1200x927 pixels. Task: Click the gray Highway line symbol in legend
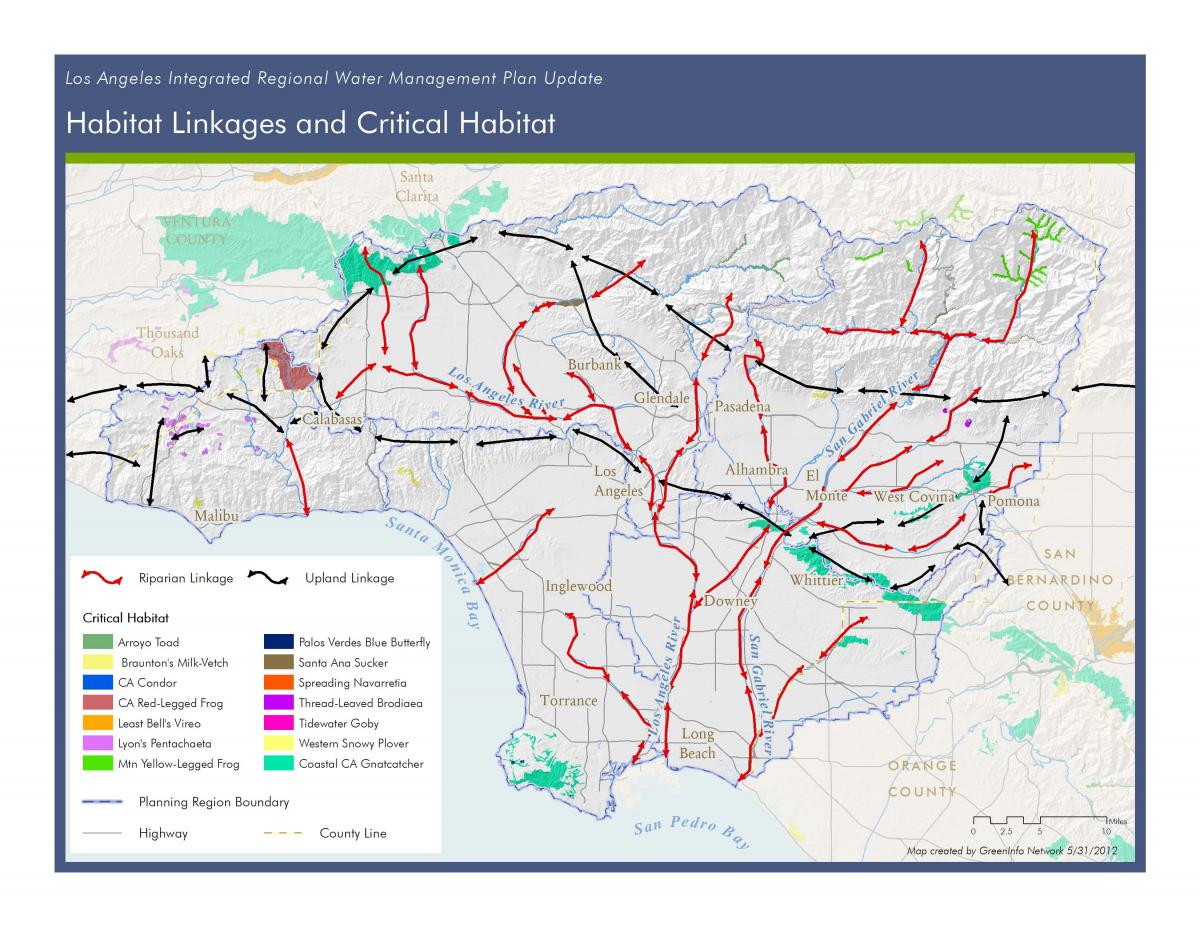pyautogui.click(x=103, y=833)
